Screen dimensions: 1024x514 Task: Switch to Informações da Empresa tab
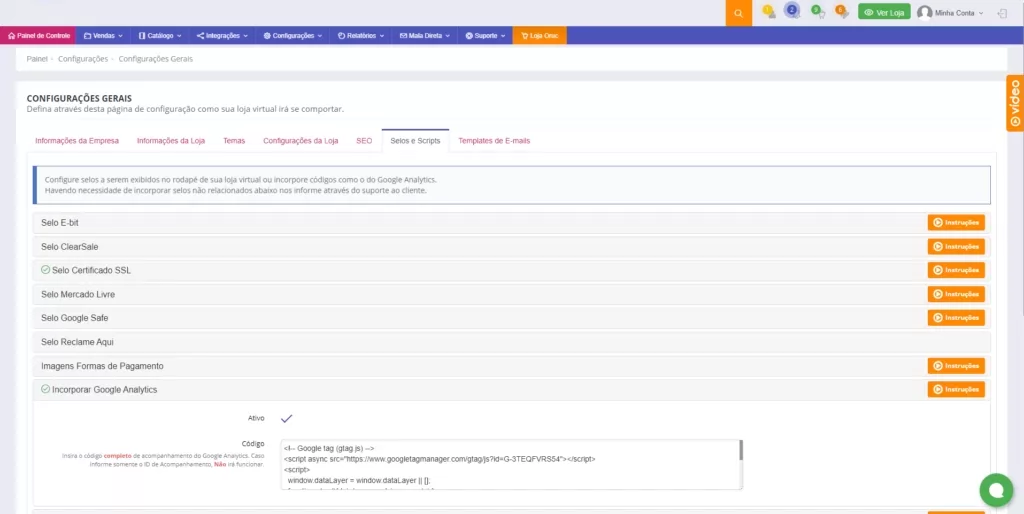[x=77, y=141]
